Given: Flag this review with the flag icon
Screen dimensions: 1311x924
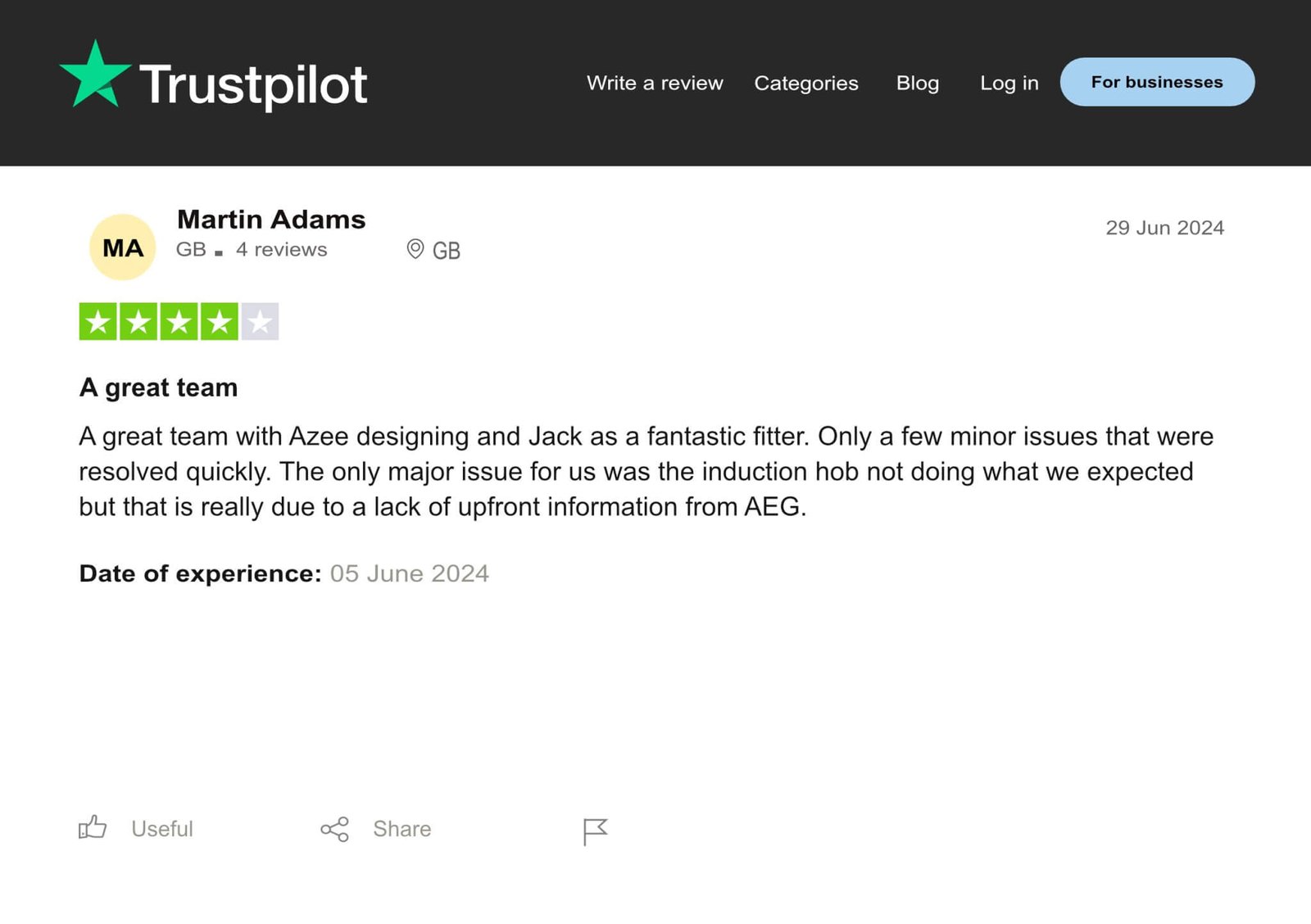Looking at the screenshot, I should 595,831.
